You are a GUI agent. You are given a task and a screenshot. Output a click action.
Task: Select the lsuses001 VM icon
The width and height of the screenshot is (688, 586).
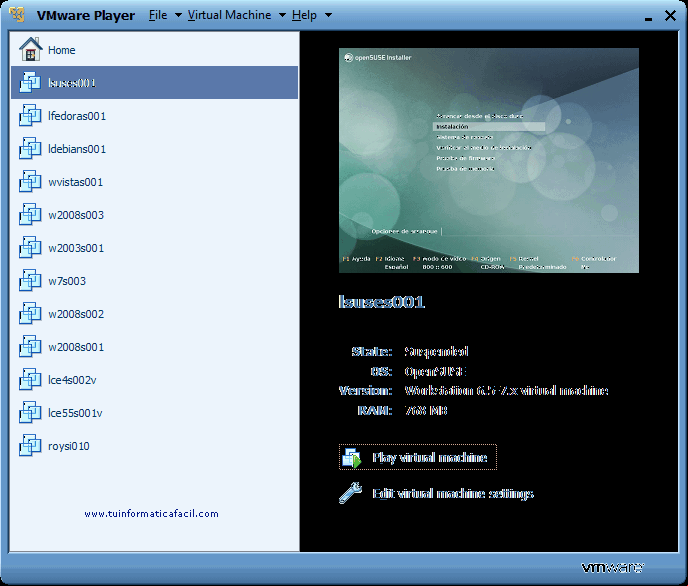[x=30, y=82]
